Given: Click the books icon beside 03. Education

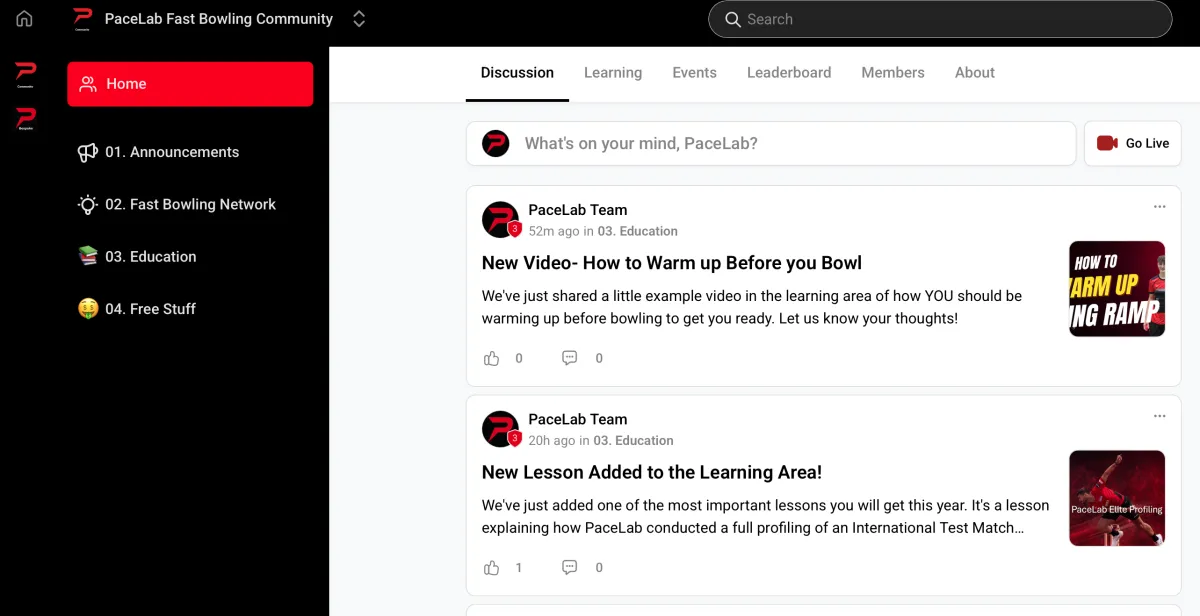Looking at the screenshot, I should click(86, 256).
